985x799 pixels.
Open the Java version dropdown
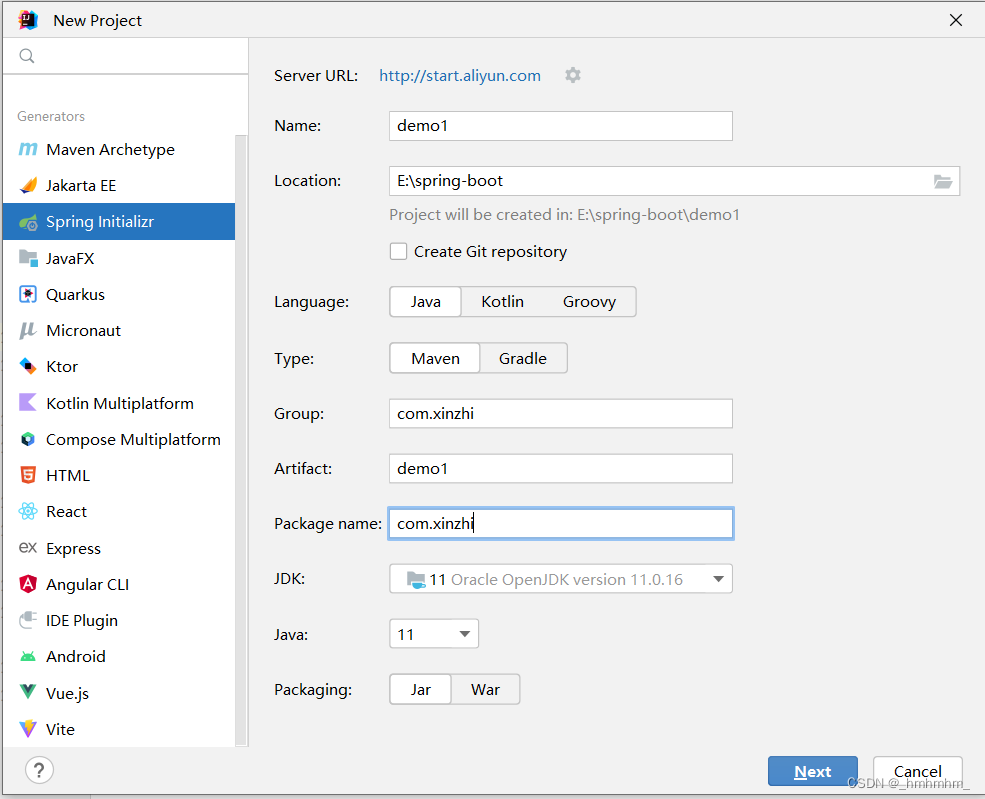(x=434, y=634)
